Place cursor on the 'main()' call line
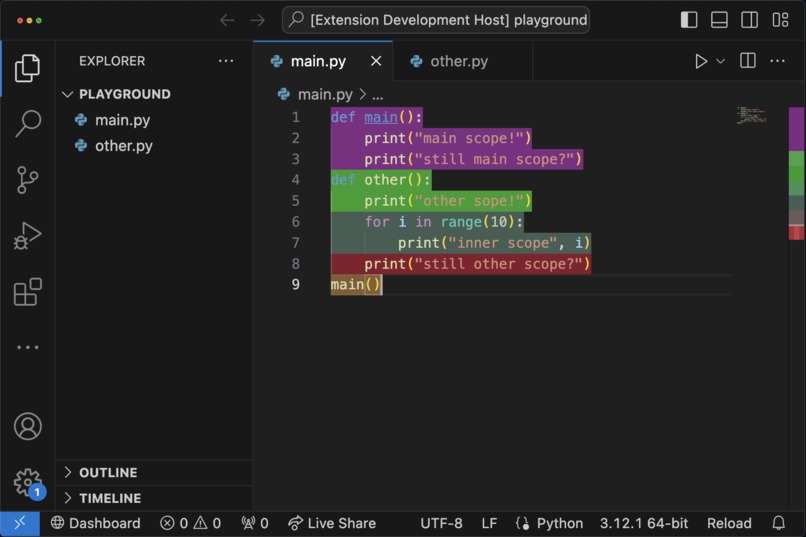The width and height of the screenshot is (806, 537). coord(356,285)
